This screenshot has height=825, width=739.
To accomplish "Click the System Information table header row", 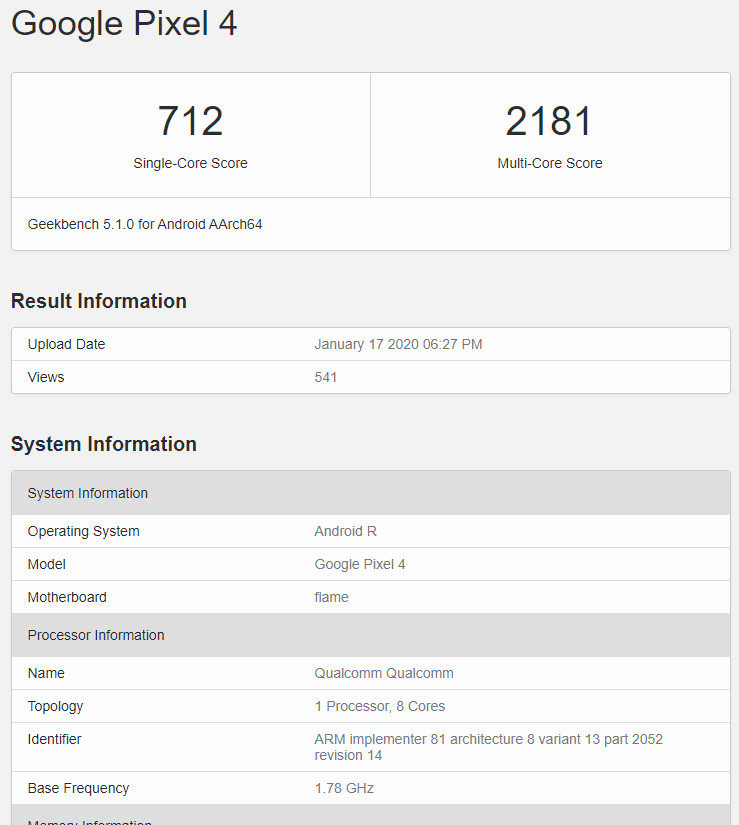I will point(371,493).
